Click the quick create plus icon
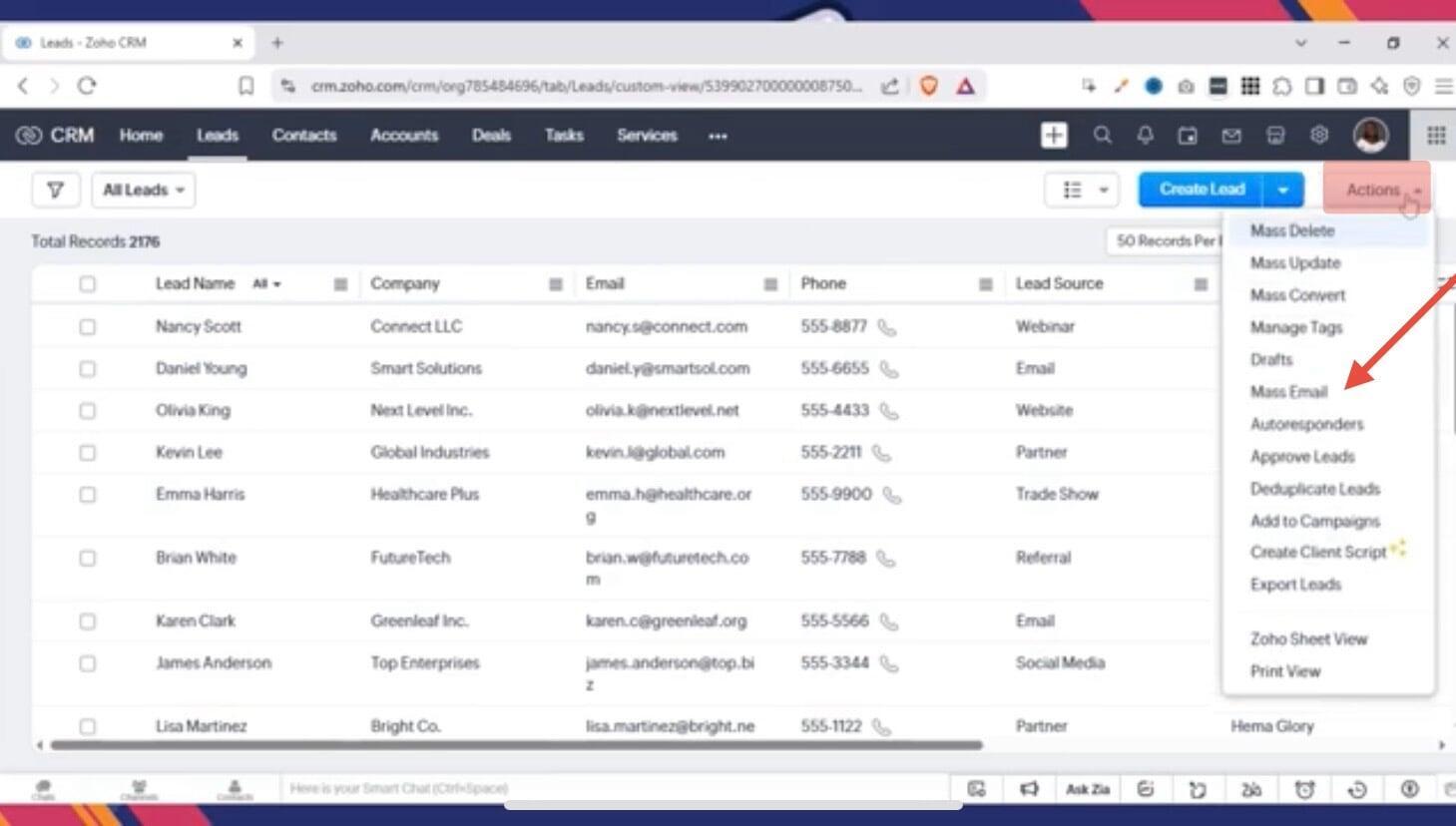 tap(1054, 136)
